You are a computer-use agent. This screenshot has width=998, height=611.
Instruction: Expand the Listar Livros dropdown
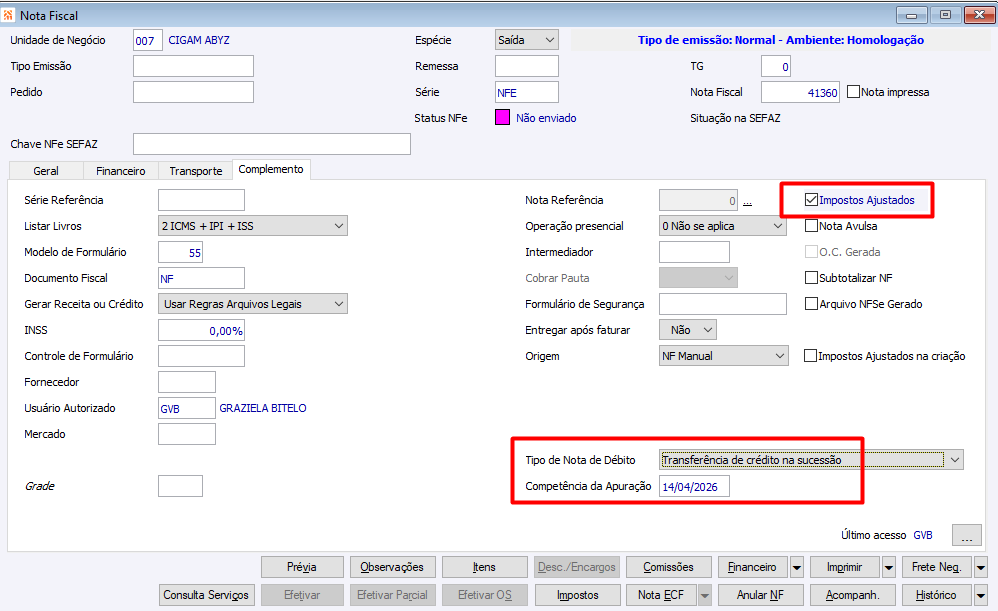click(253, 225)
